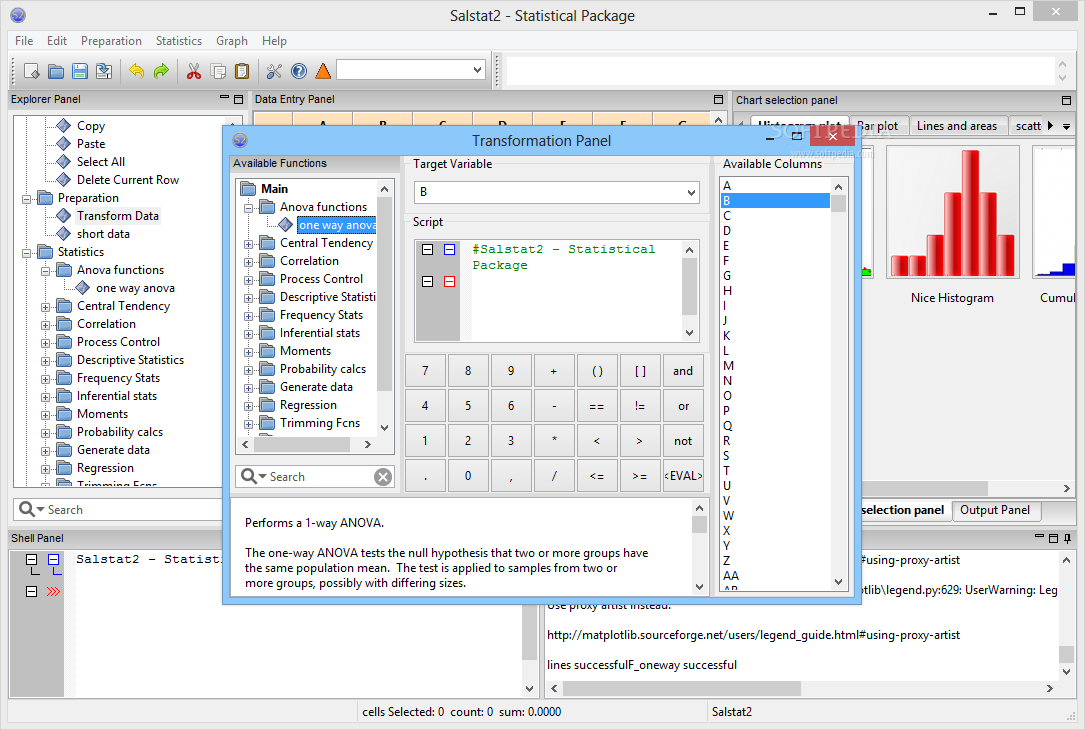The width and height of the screenshot is (1085, 730).
Task: Collapse the Preparation node in Explorer Panel
Action: [x=26, y=199]
